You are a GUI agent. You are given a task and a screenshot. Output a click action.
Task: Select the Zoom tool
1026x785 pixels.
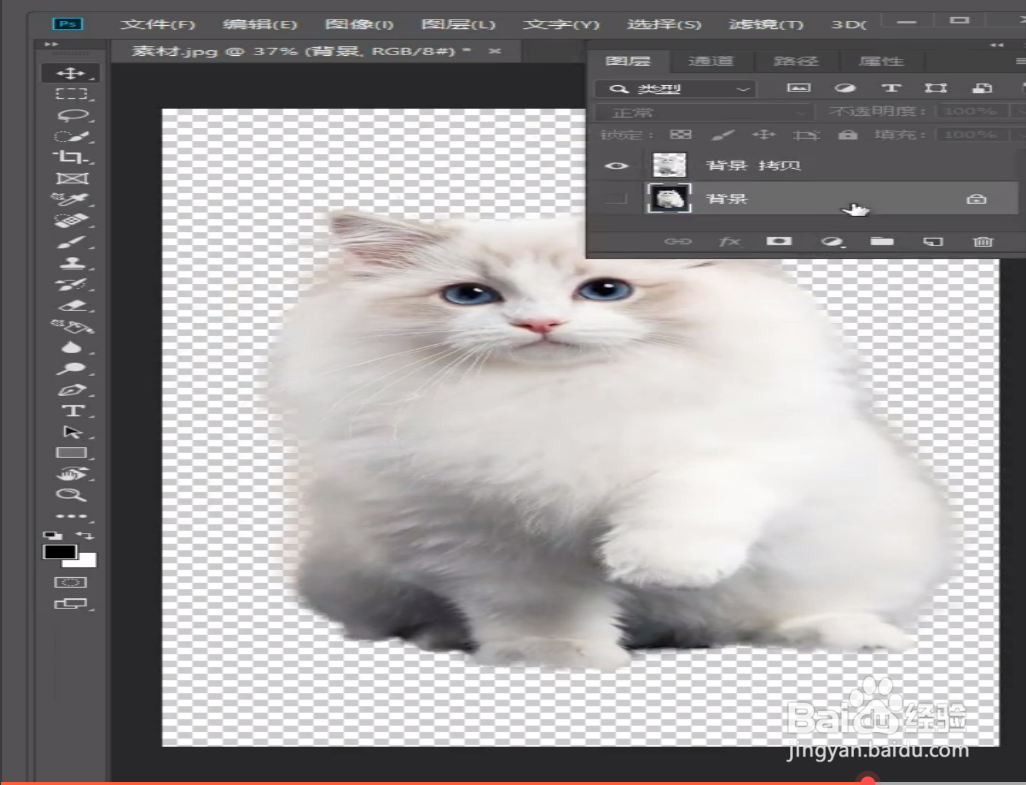click(x=71, y=495)
